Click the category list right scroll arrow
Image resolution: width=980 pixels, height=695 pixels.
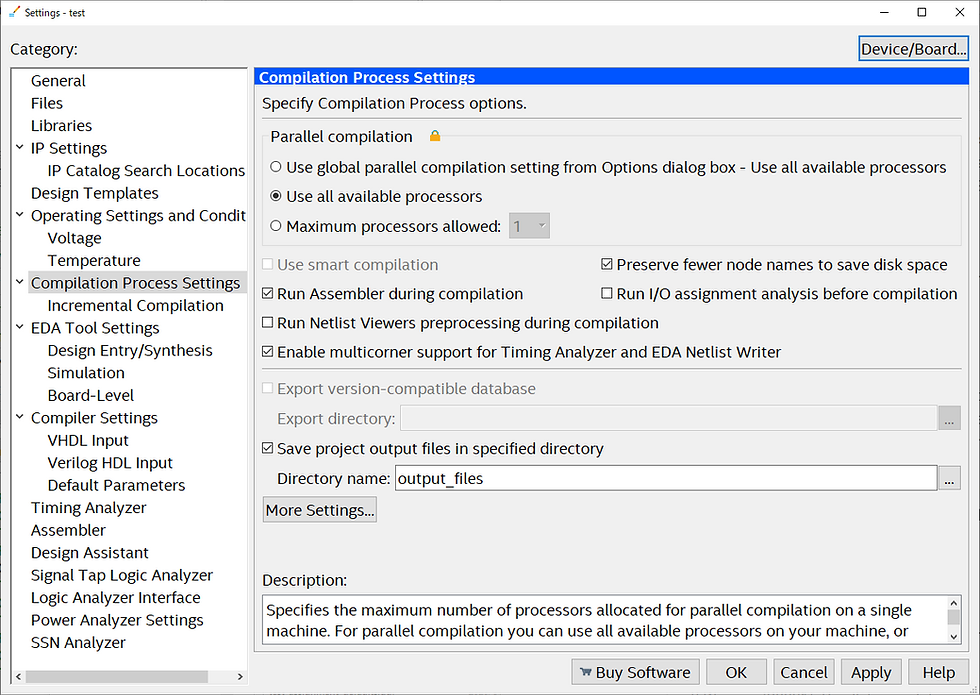click(x=240, y=676)
